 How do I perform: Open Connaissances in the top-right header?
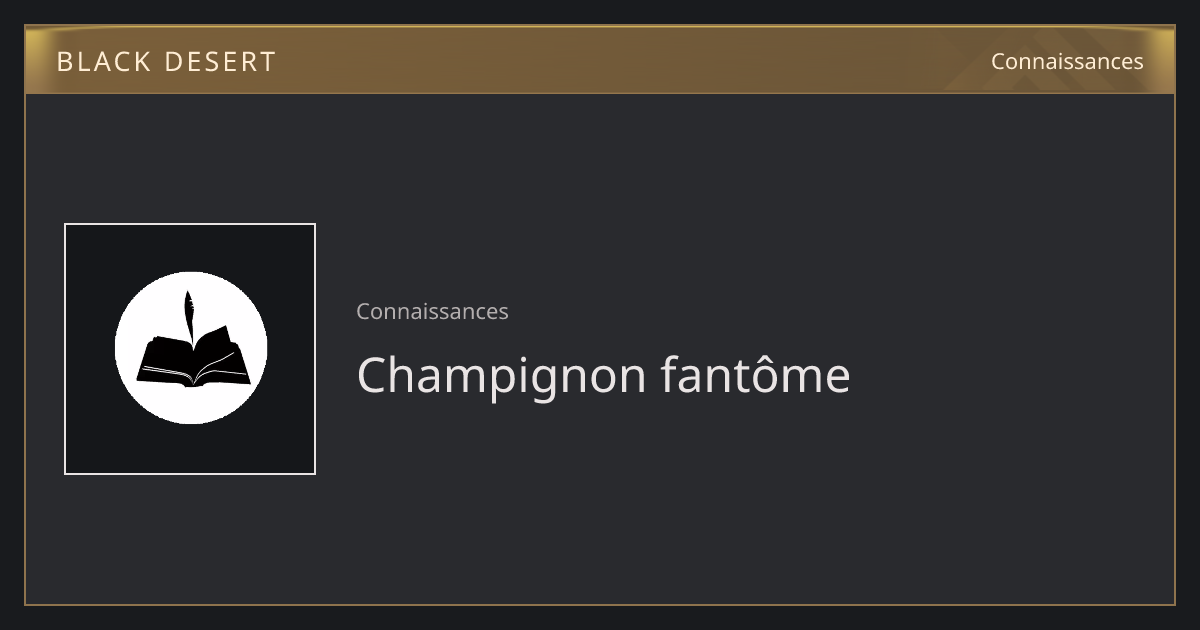pyautogui.click(x=1067, y=61)
